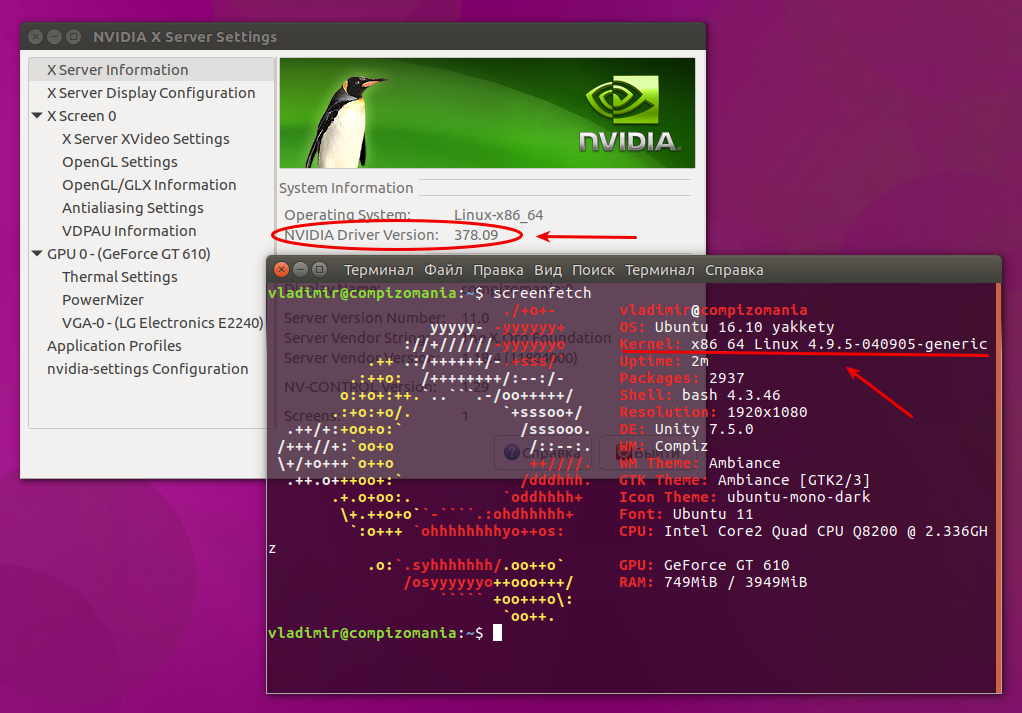The height and width of the screenshot is (713, 1022).
Task: Open Antialiasing Settings
Action: coord(132,208)
